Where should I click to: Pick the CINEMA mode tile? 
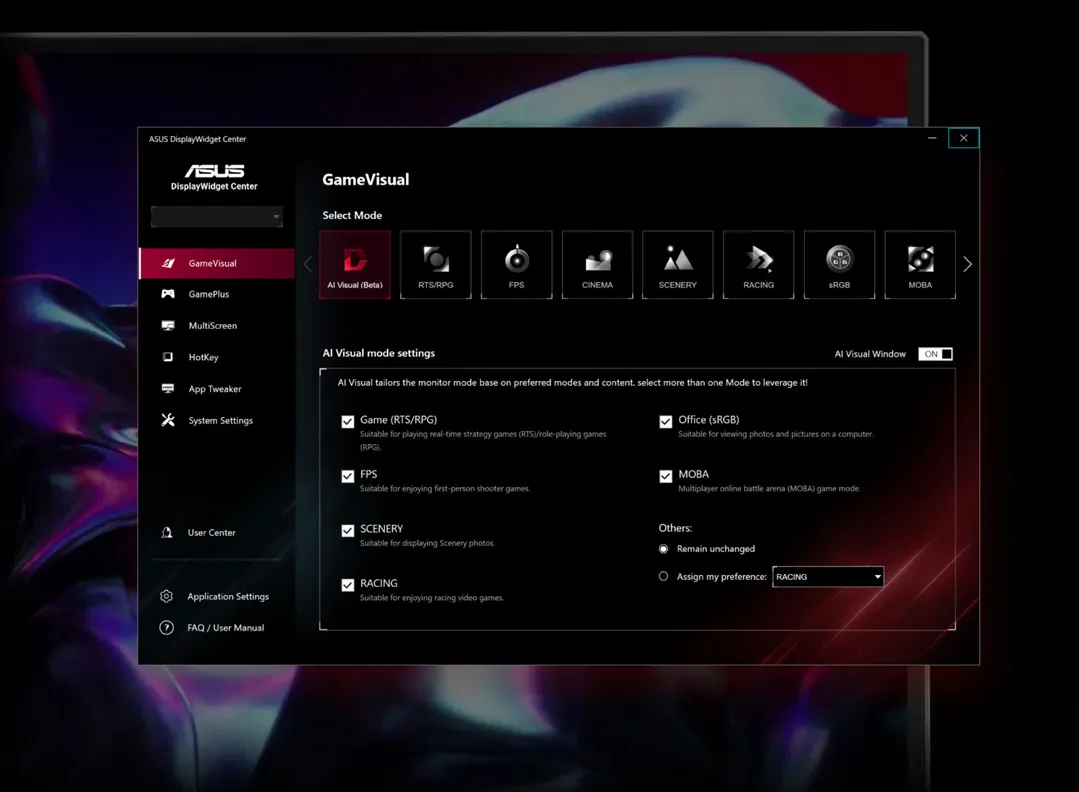(597, 265)
